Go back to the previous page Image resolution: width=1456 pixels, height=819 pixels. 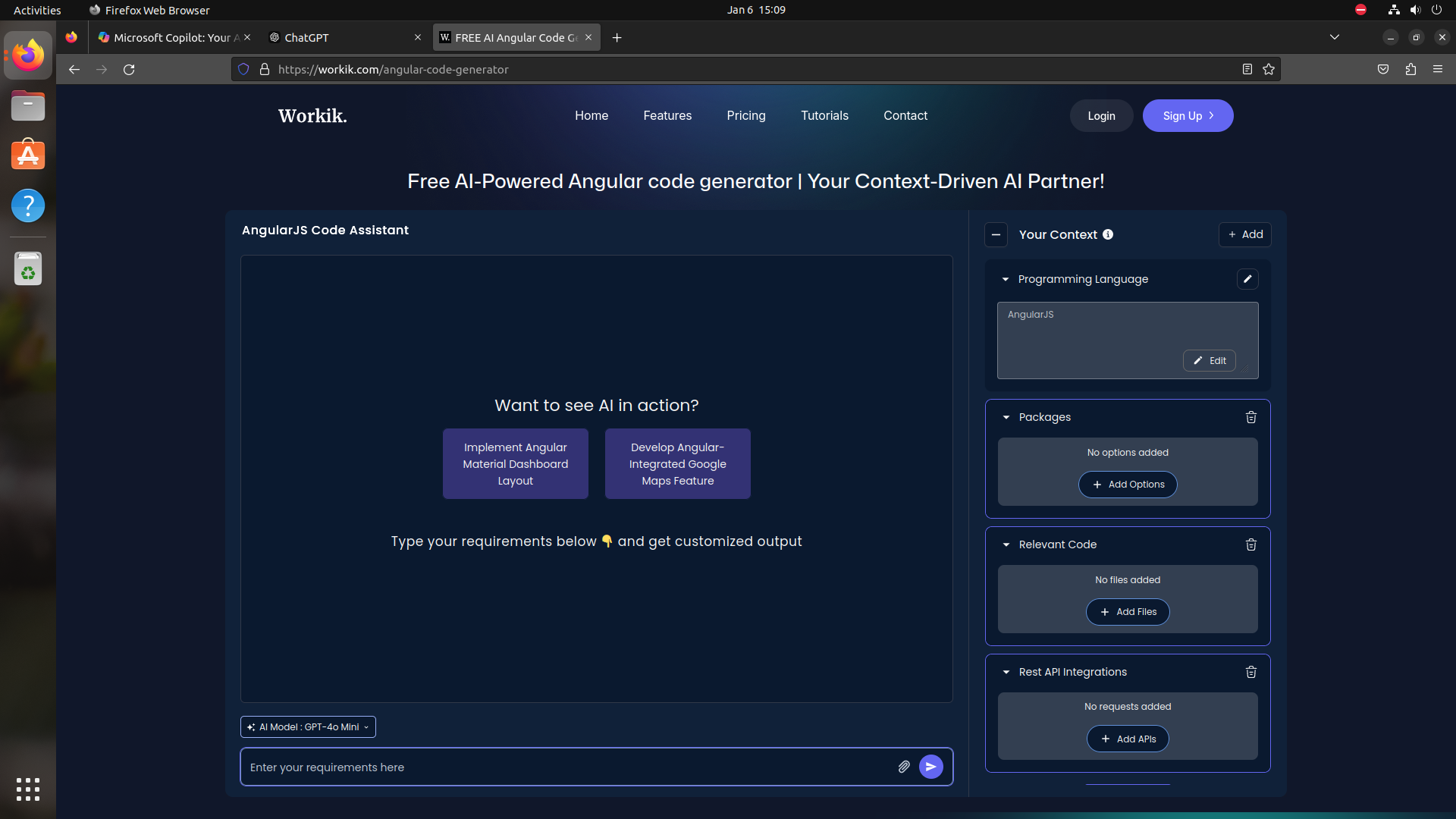coord(74,69)
